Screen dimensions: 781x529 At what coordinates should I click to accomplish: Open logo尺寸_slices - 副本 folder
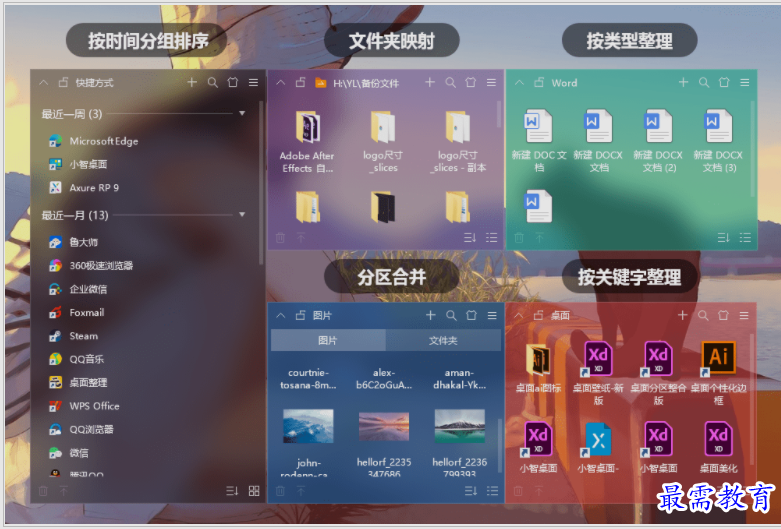tap(458, 141)
